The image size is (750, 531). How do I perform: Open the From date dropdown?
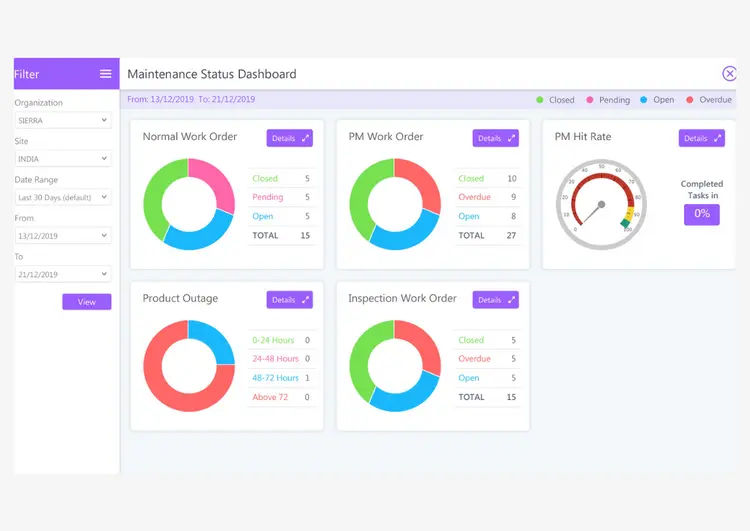coord(63,235)
